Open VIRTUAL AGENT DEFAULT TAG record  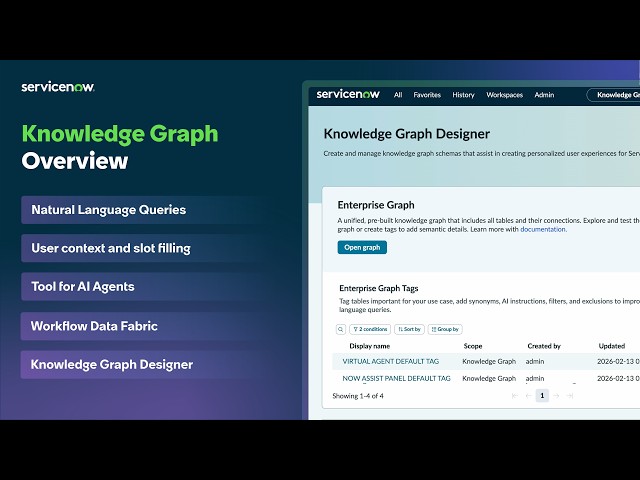coord(391,362)
